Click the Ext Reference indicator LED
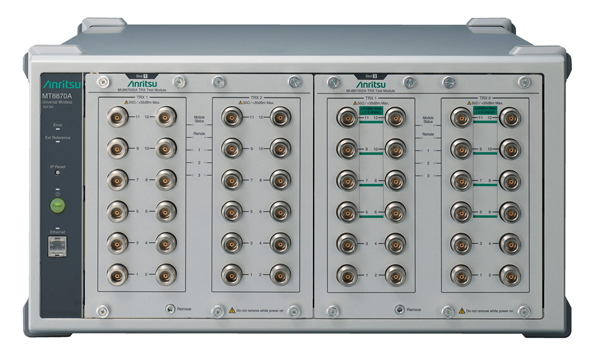This screenshot has height=363, width=599. [x=58, y=142]
